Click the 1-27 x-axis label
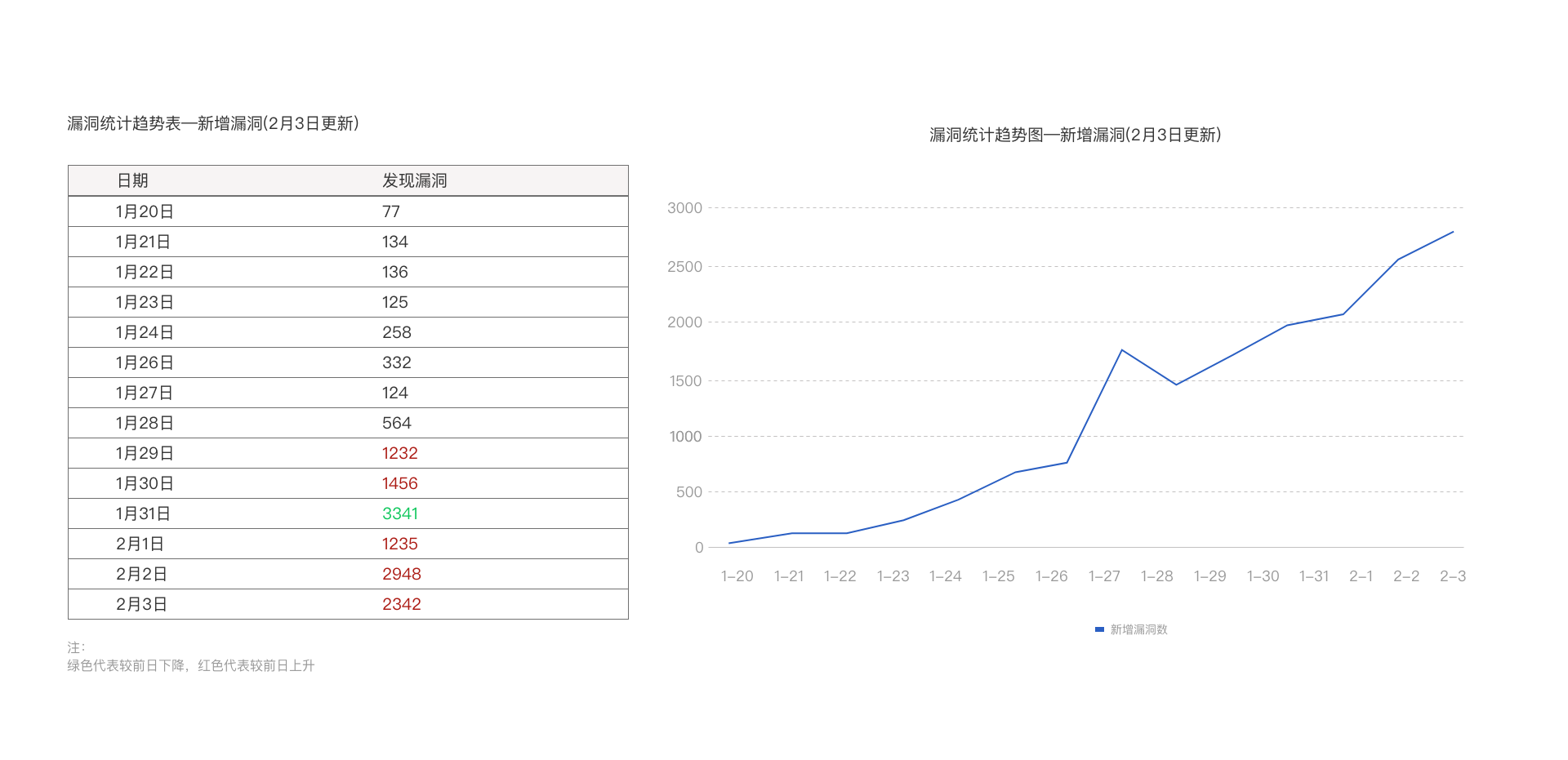Viewport: 1568px width, 760px height. 1104,576
